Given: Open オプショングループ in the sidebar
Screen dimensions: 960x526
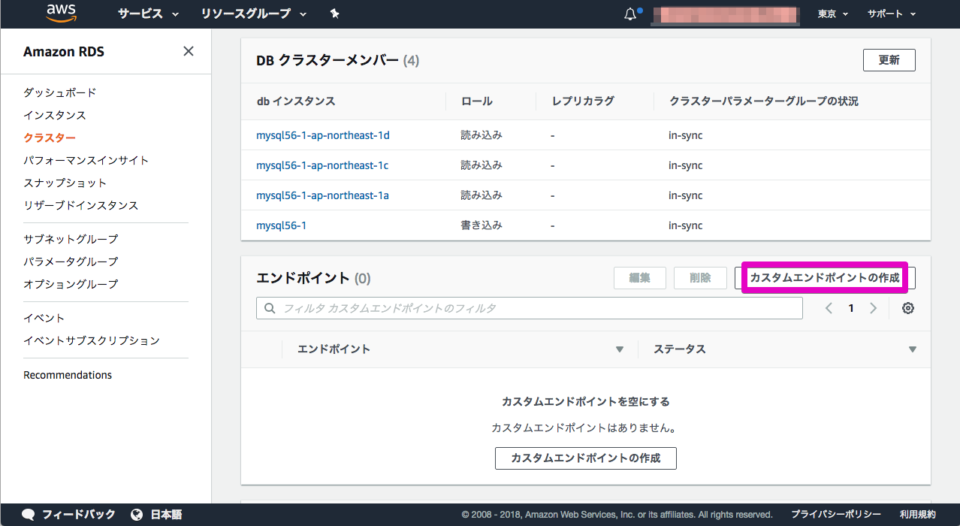Looking at the screenshot, I should tap(70, 284).
